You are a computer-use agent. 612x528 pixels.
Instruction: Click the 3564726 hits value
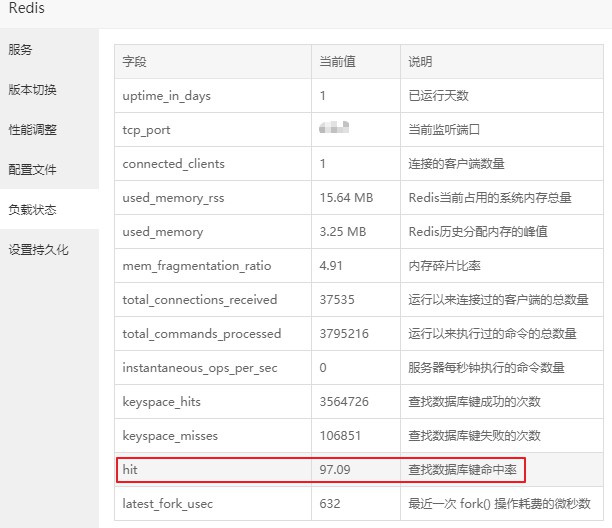344,402
